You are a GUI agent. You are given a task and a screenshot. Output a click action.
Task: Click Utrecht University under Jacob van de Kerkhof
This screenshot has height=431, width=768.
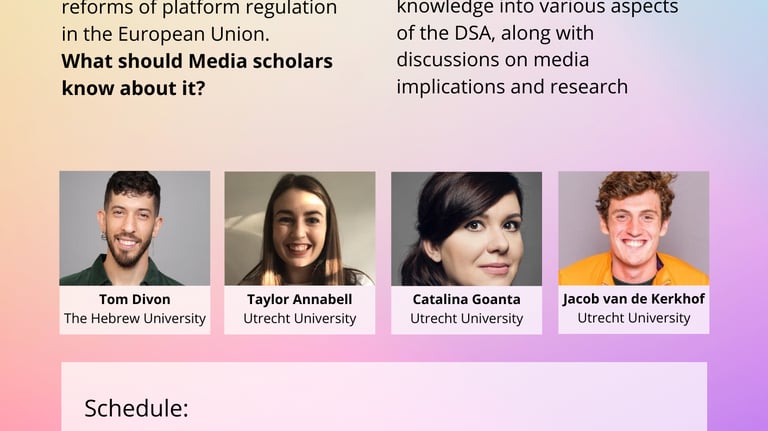pos(633,318)
